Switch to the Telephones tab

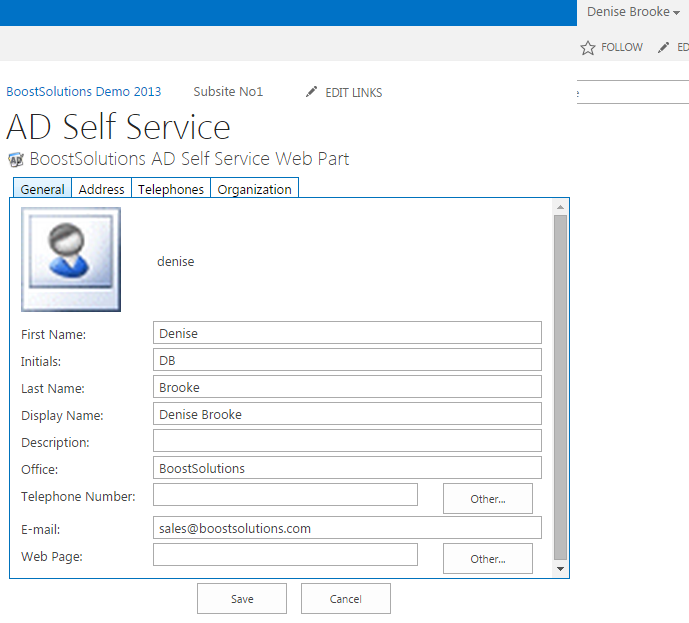pyautogui.click(x=171, y=189)
